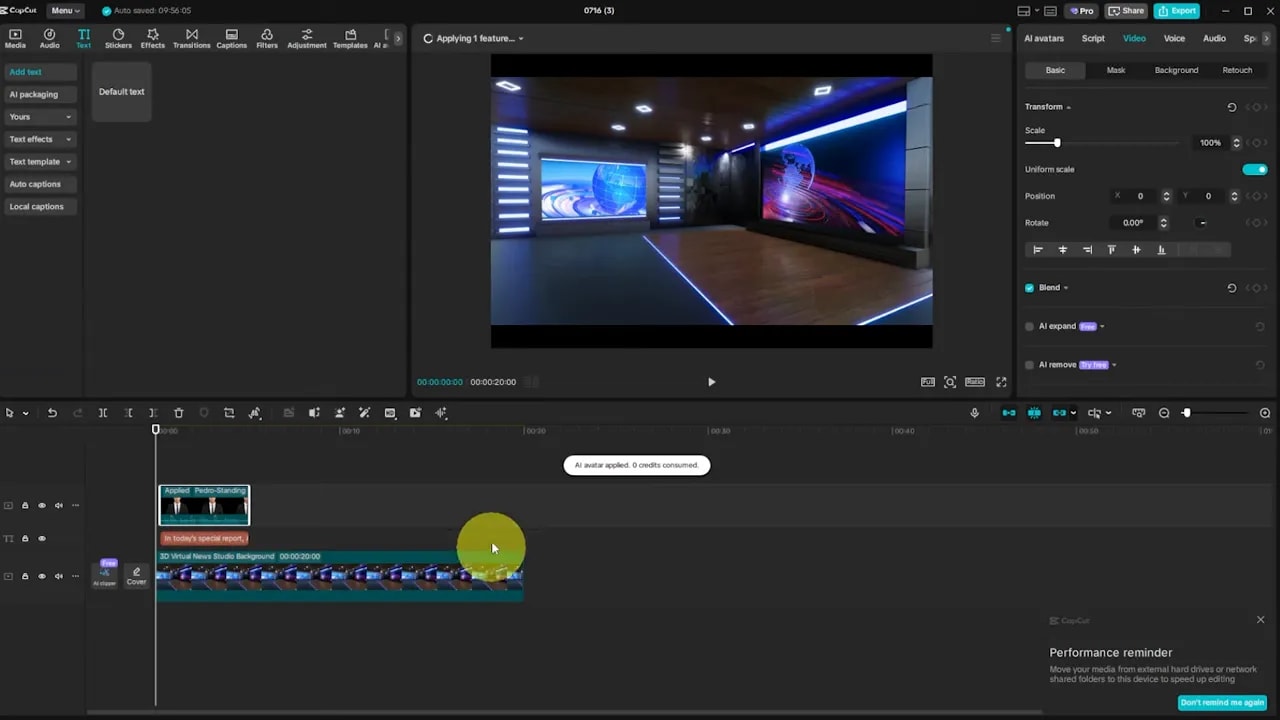Screen dimensions: 1280x720
Task: Click the Templates panel icon
Action: pyautogui.click(x=349, y=37)
